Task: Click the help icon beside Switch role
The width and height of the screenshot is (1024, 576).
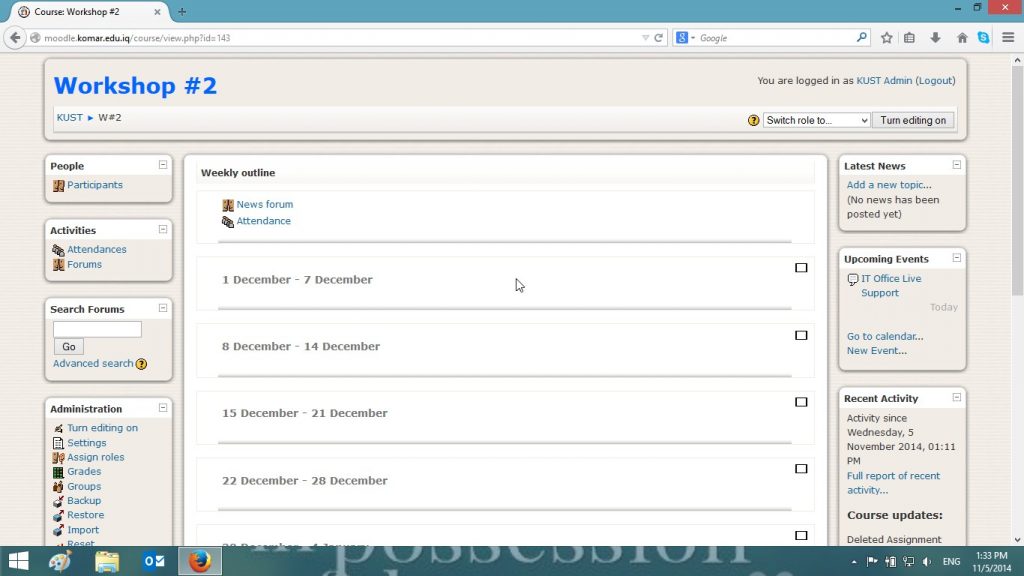Action: point(754,120)
